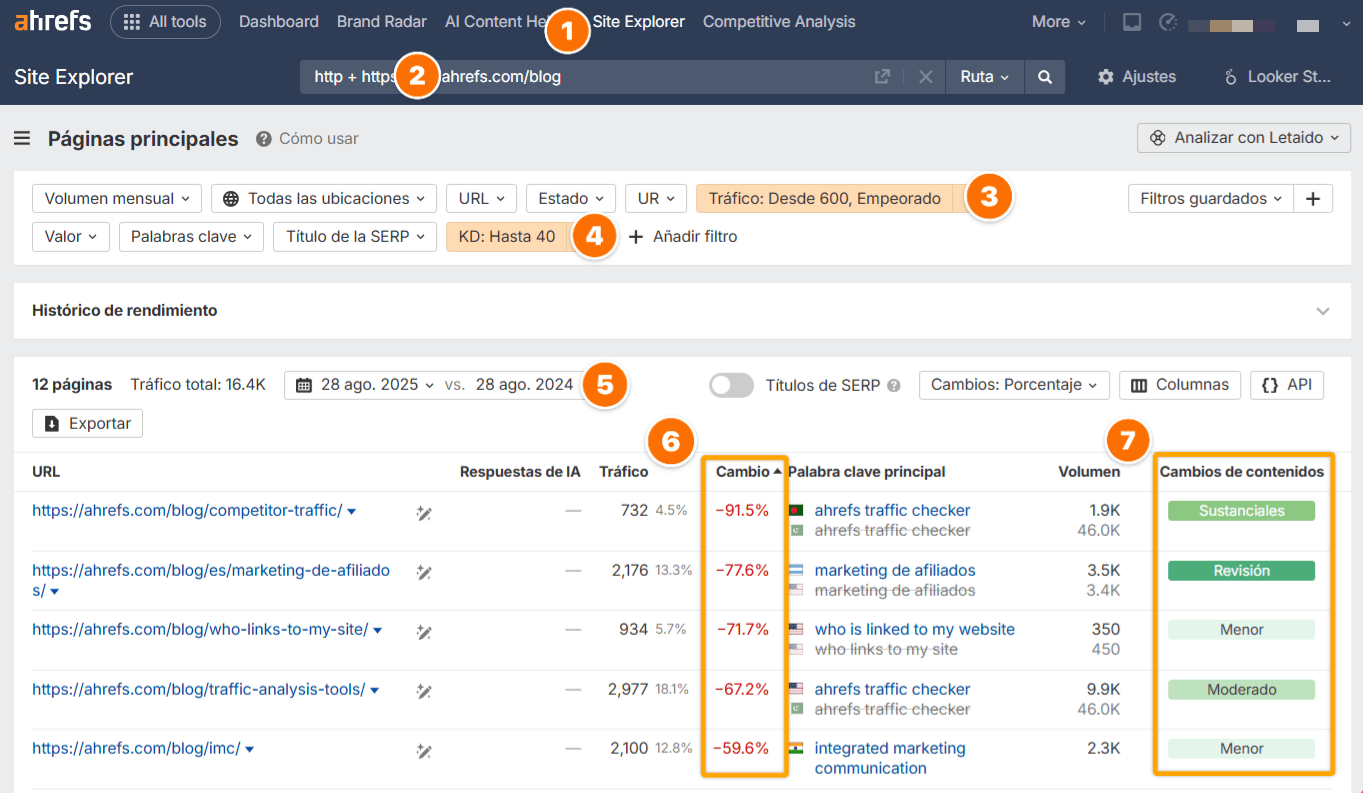
Task: Open the All tools grid menu
Action: pos(165,21)
